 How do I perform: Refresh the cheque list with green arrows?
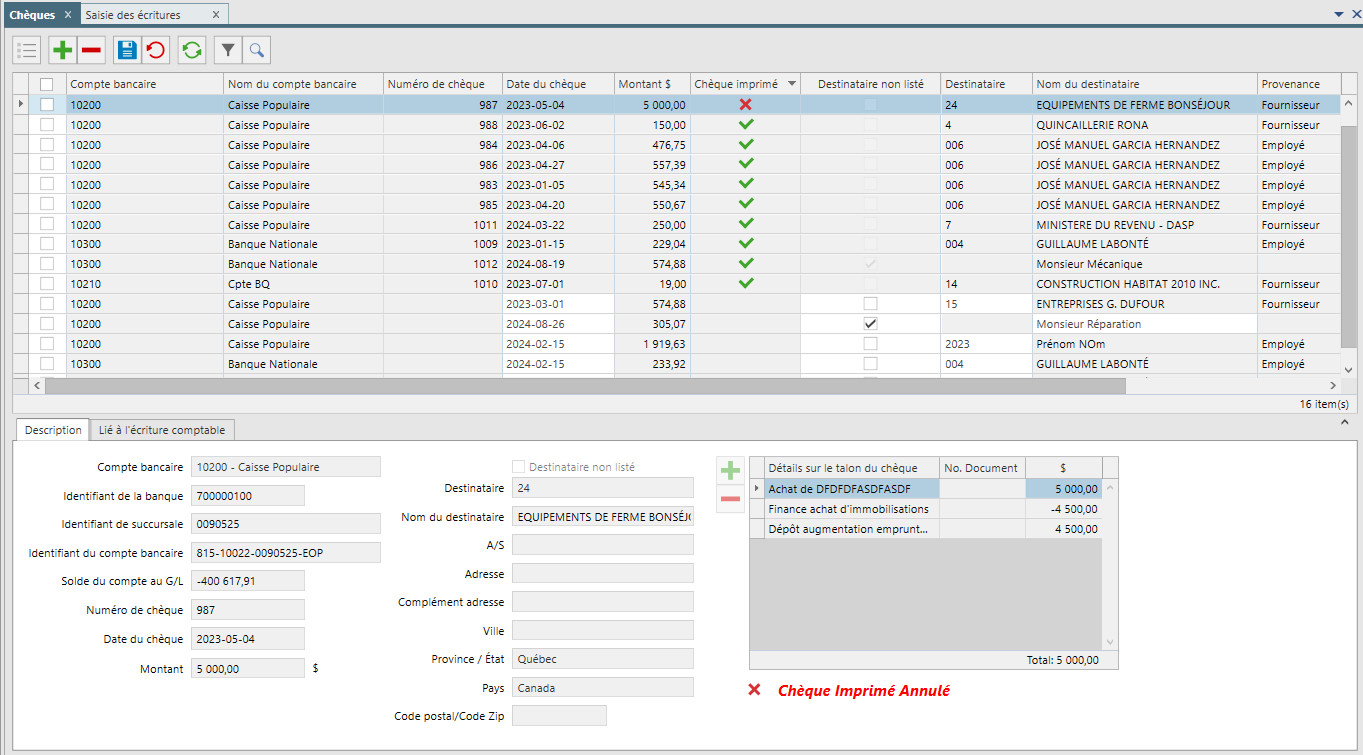[192, 50]
